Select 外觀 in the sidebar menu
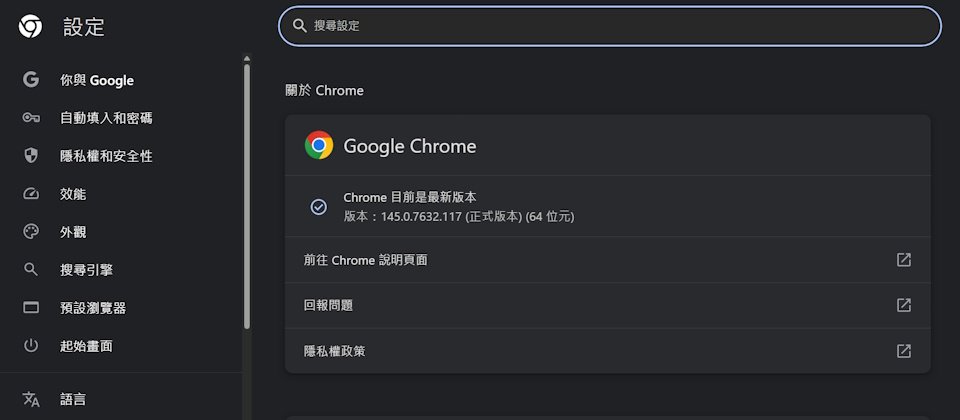 point(73,232)
